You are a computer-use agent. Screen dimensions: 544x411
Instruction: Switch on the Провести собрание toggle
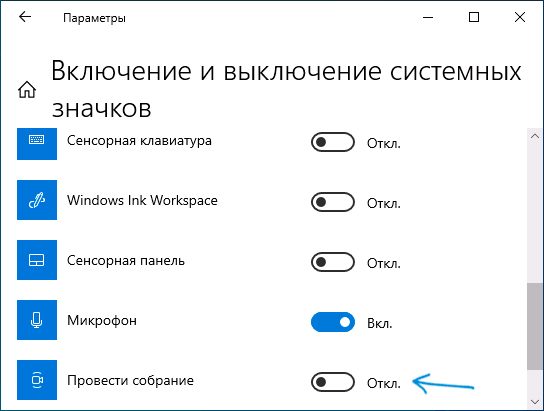click(333, 382)
